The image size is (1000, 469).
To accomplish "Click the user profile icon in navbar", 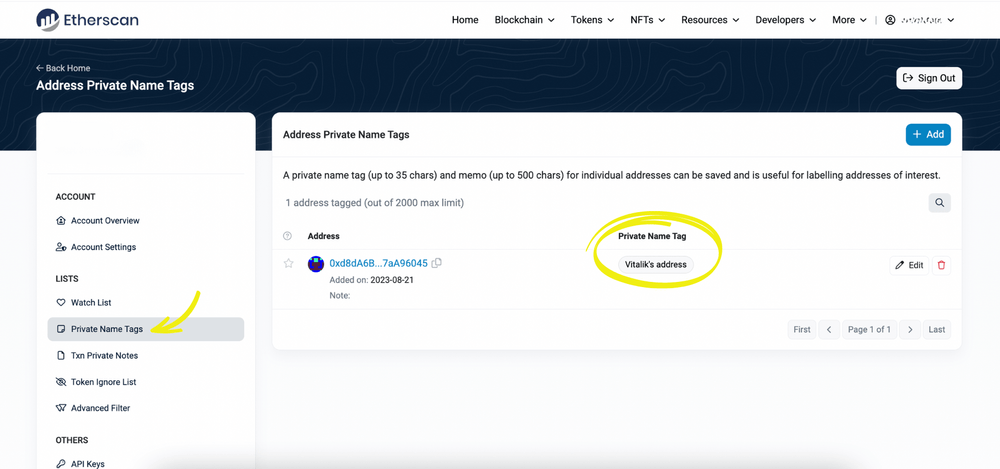I will [890, 20].
